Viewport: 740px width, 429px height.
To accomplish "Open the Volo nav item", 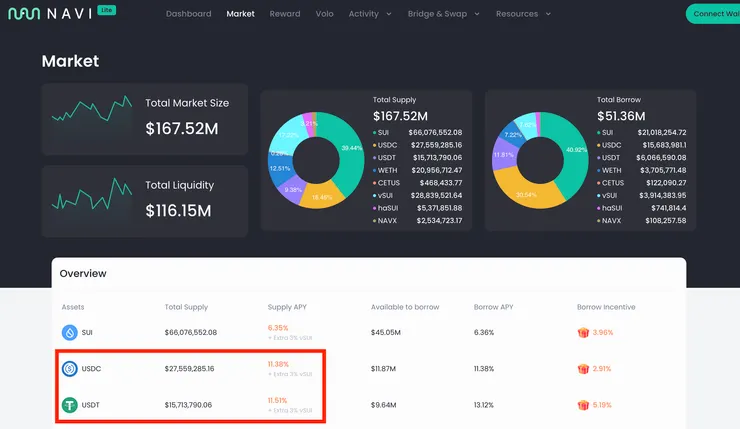I will pos(324,14).
